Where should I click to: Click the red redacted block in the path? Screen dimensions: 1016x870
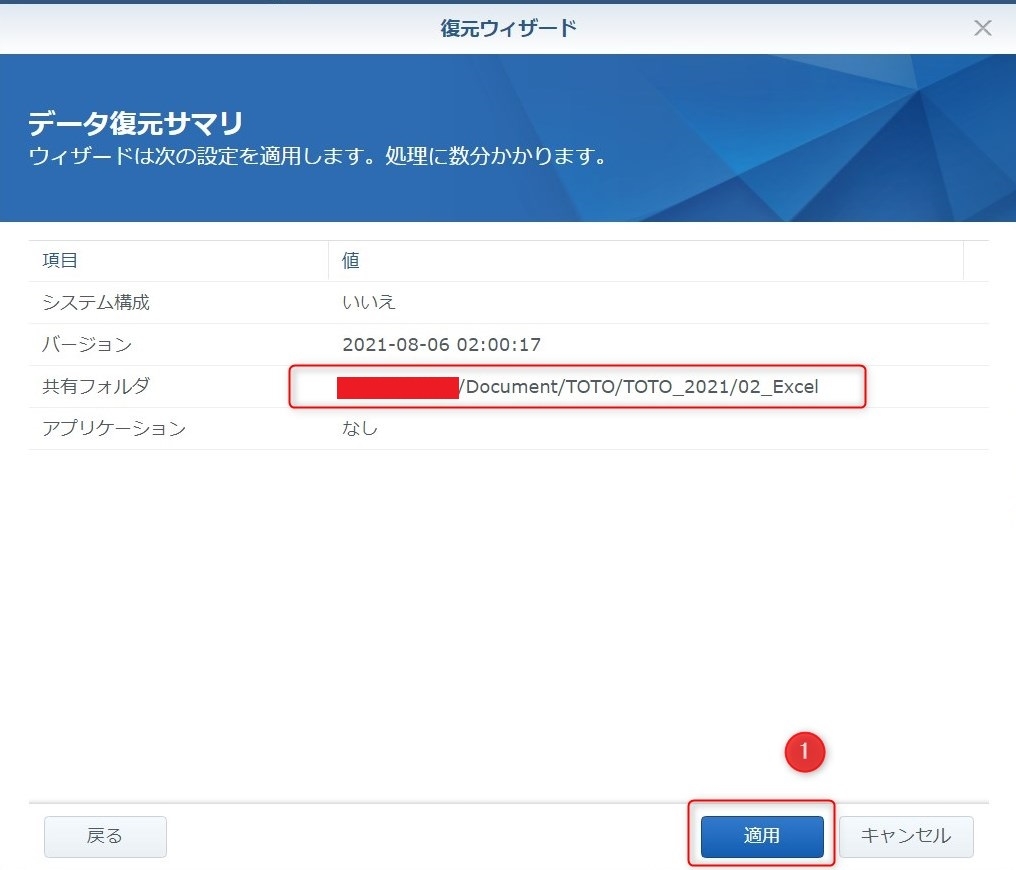tap(397, 387)
